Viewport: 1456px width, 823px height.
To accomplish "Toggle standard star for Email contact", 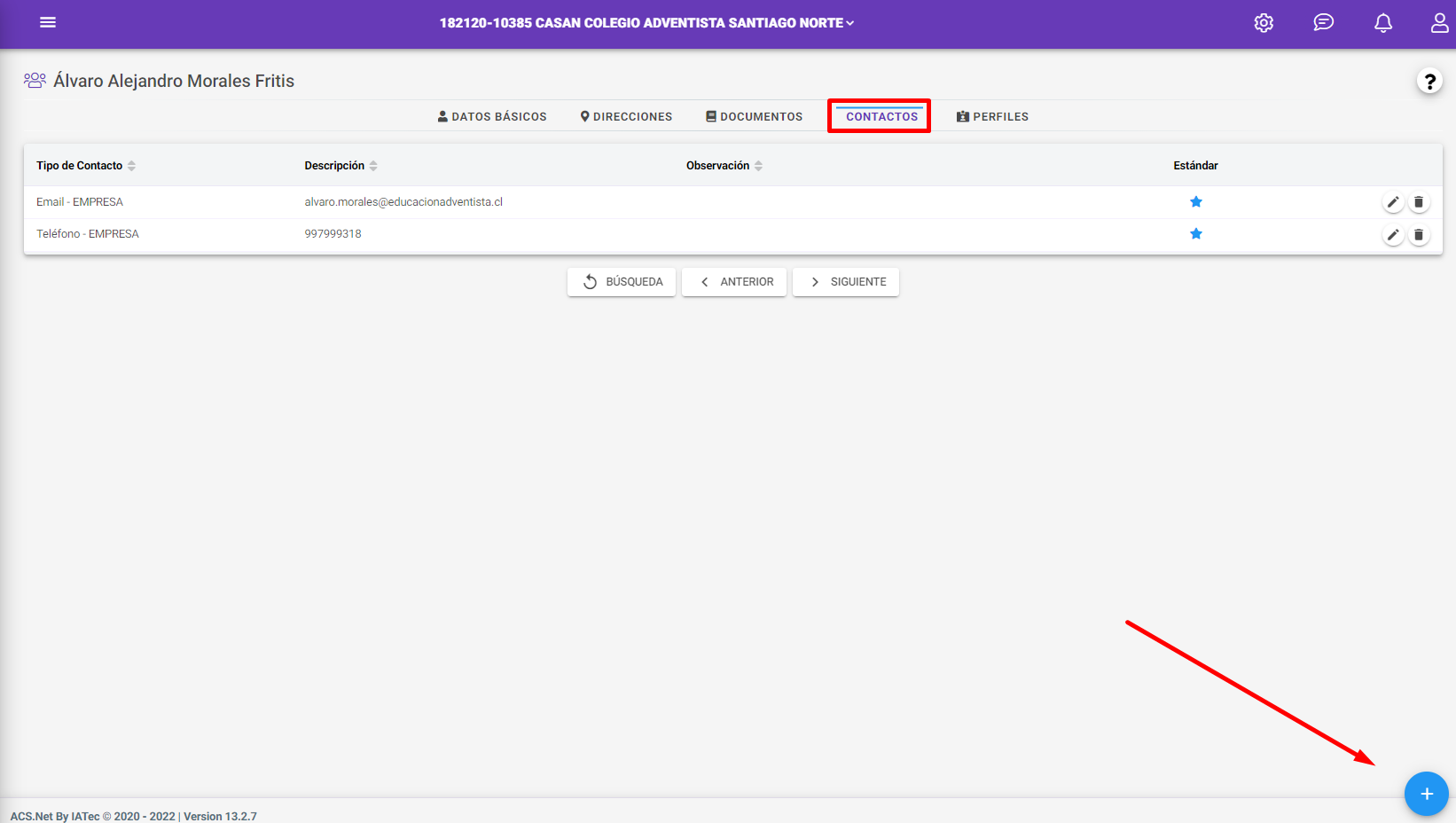I will pos(1196,202).
